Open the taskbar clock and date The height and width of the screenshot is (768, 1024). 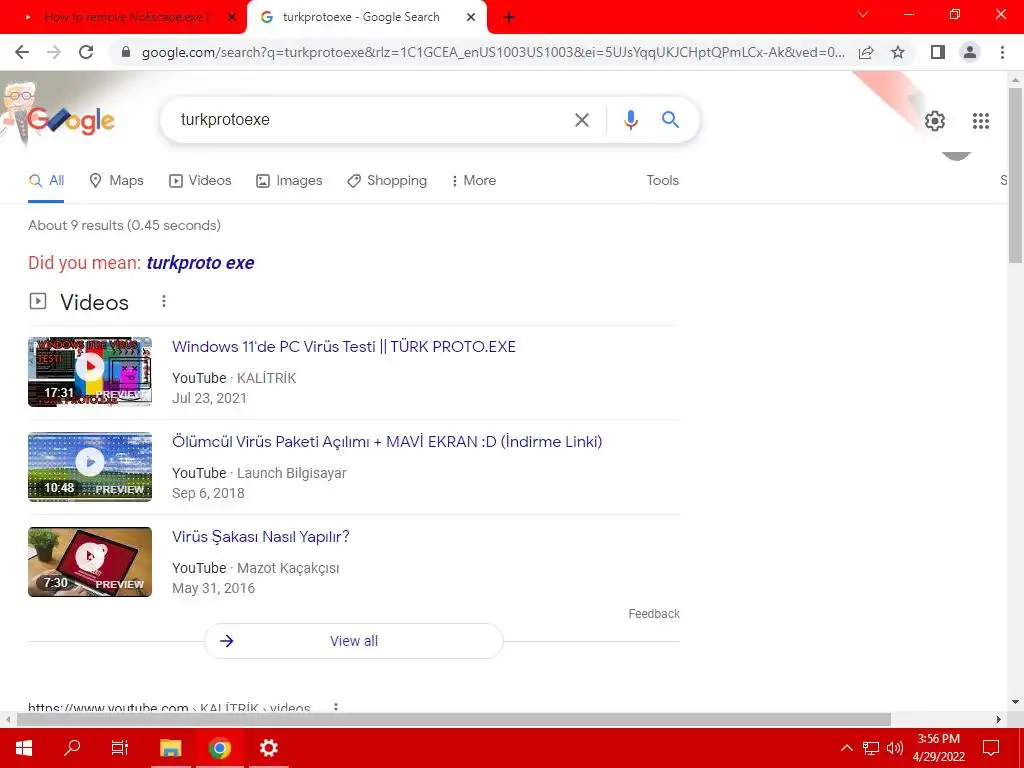(x=938, y=748)
